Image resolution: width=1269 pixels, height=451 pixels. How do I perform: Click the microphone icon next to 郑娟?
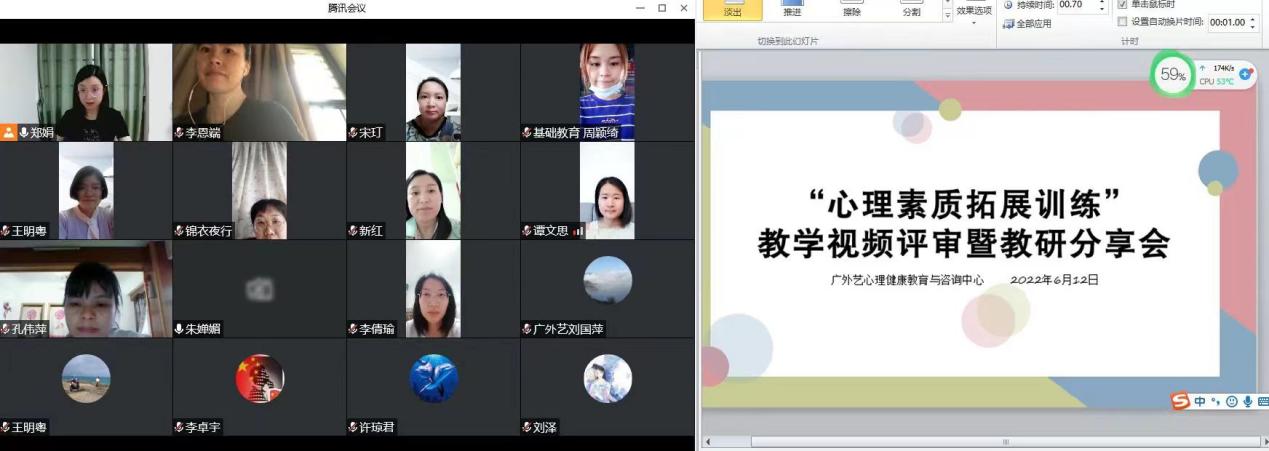pyautogui.click(x=24, y=132)
